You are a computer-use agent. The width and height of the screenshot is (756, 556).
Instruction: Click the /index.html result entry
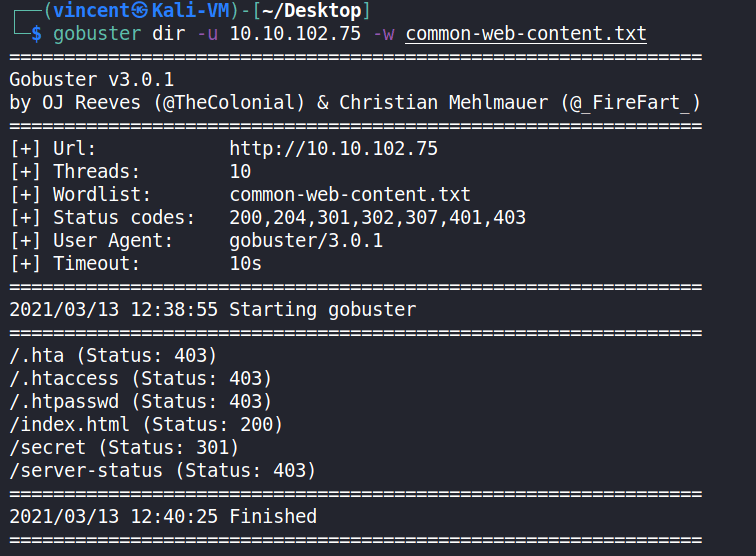tap(146, 425)
